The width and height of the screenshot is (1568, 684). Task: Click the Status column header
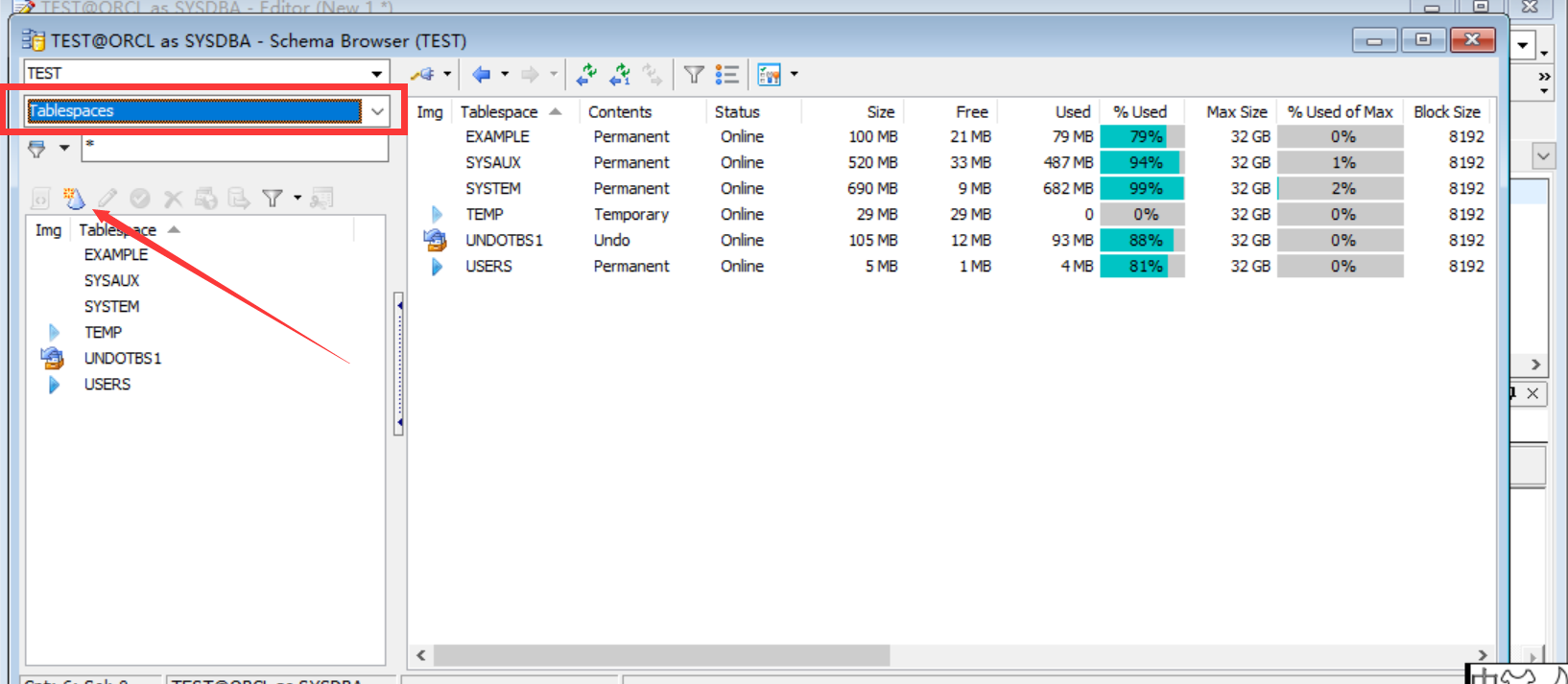click(737, 112)
